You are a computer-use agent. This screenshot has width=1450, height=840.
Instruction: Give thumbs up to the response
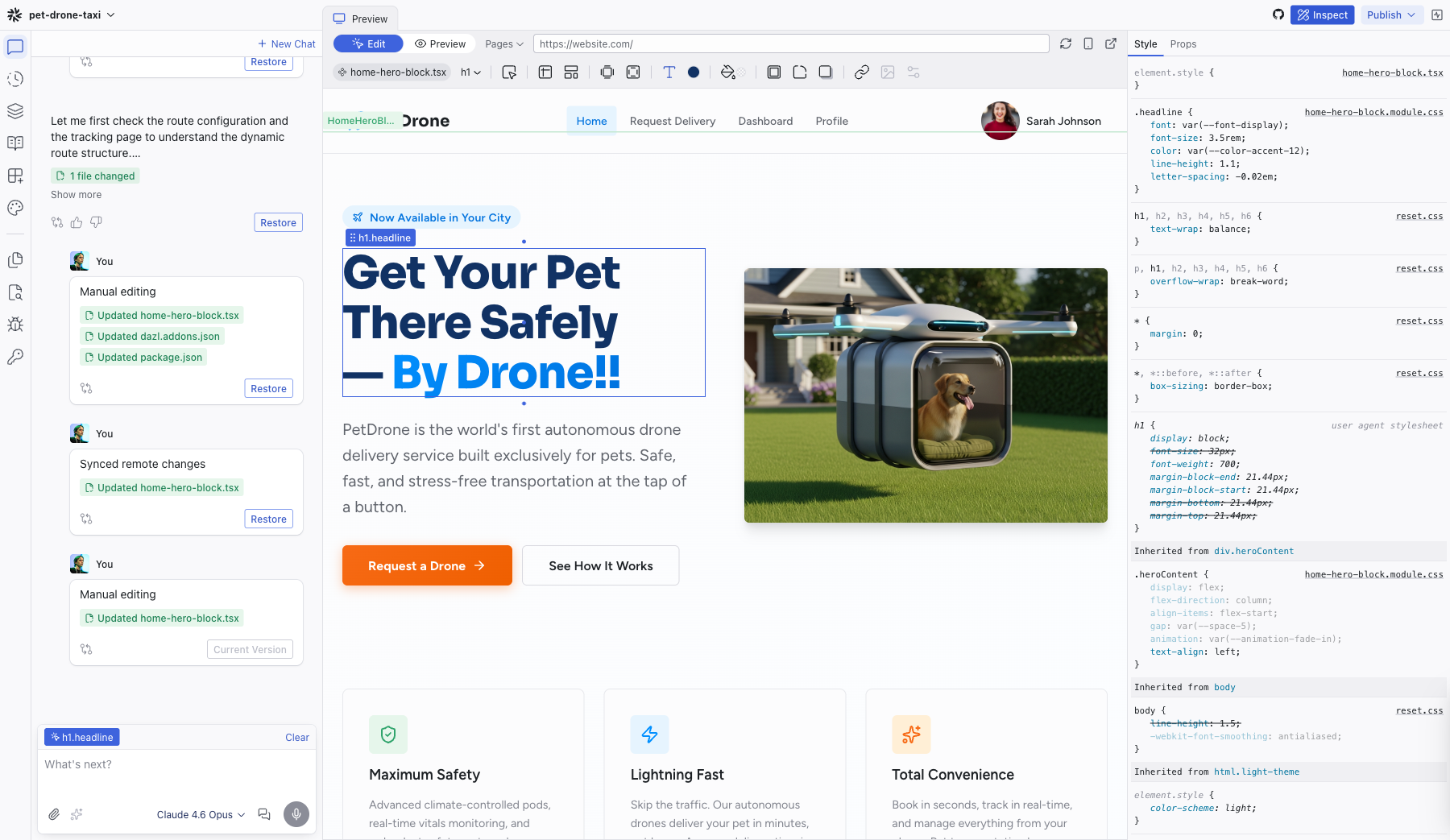[77, 222]
